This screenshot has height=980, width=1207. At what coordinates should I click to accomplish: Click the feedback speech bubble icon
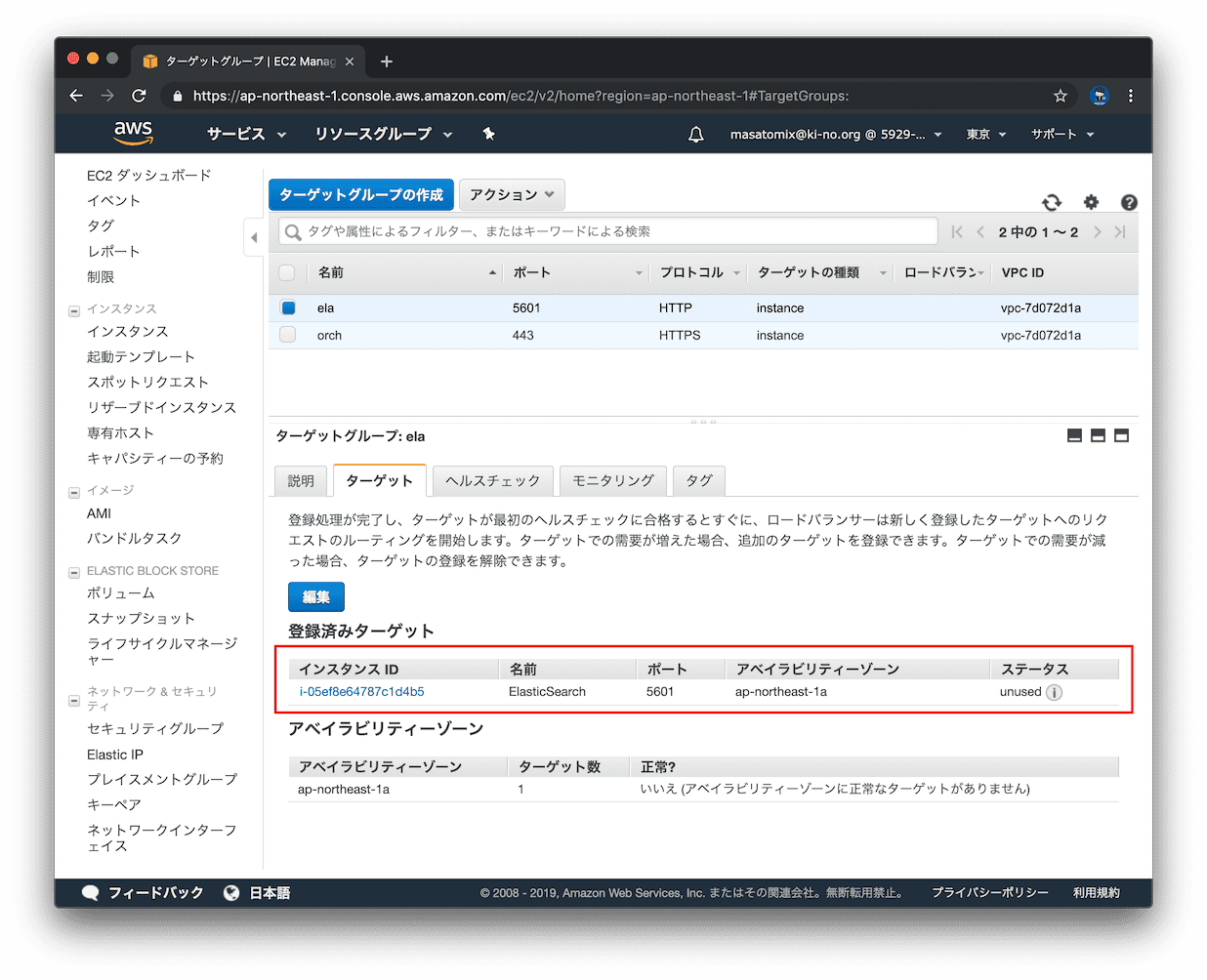click(91, 892)
